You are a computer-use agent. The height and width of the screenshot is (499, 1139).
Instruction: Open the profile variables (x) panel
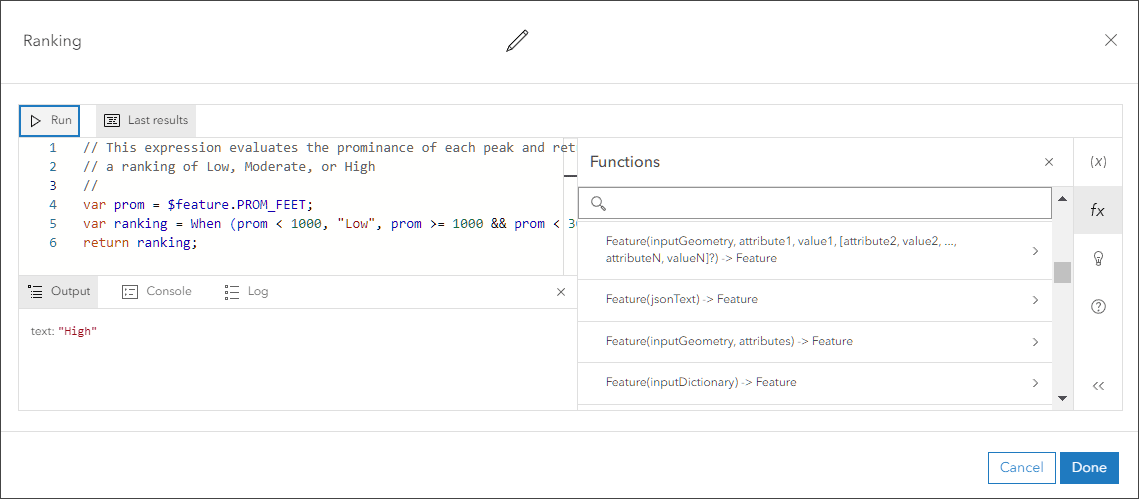click(1098, 162)
